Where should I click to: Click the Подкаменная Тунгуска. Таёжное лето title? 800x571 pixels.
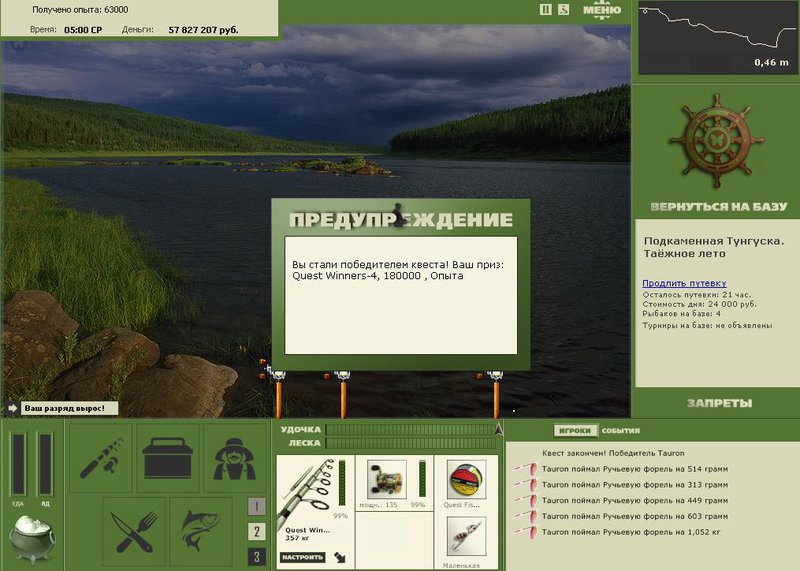714,247
